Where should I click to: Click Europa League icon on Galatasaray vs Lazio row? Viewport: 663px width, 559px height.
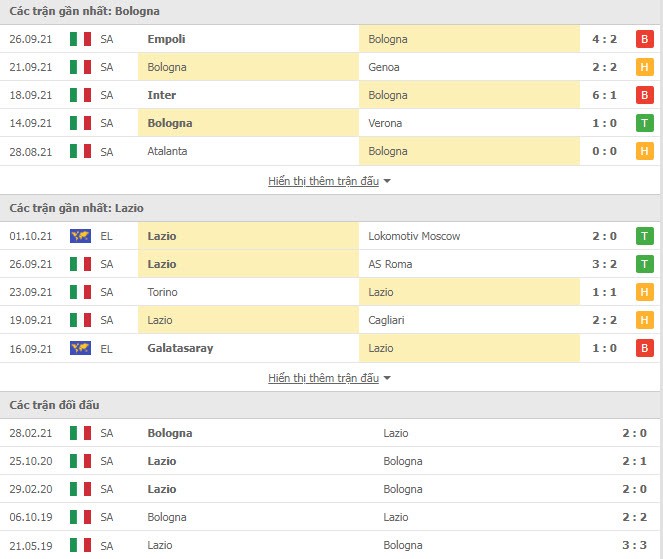click(80, 348)
